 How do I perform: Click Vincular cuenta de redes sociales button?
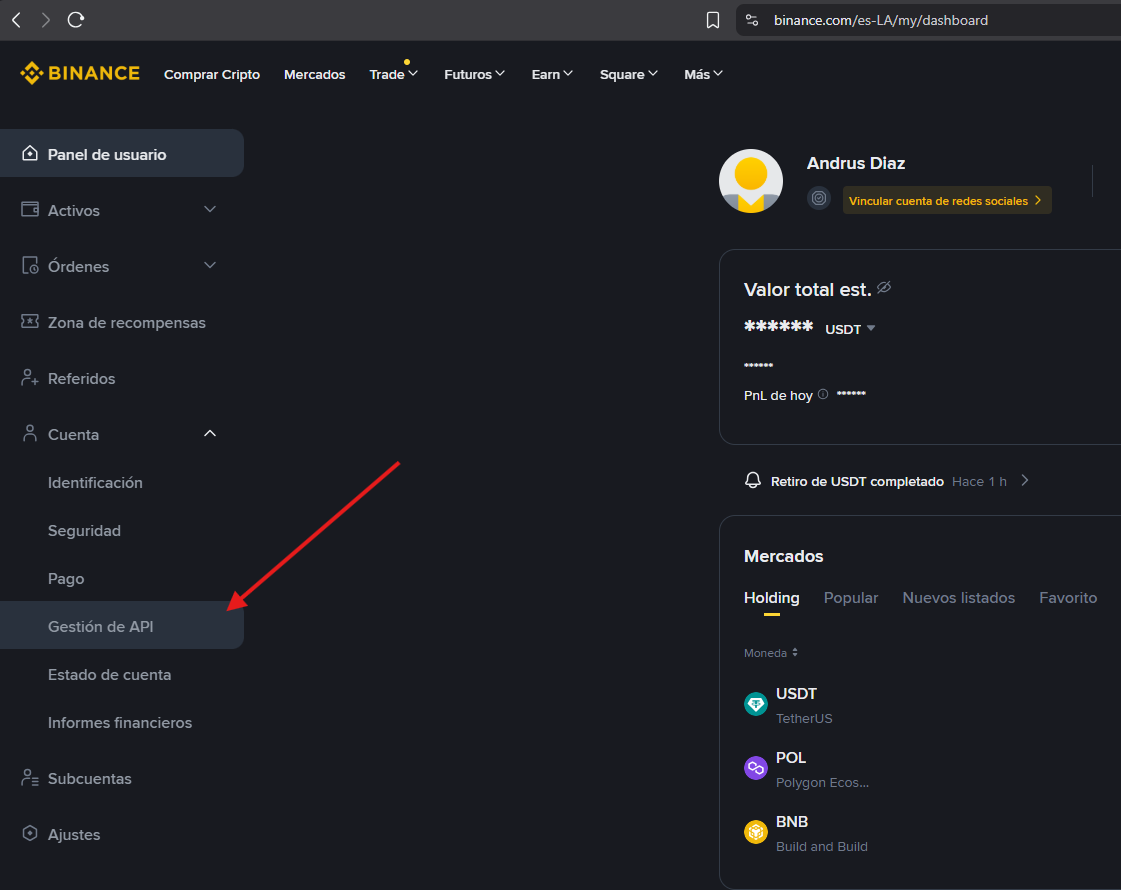point(947,200)
